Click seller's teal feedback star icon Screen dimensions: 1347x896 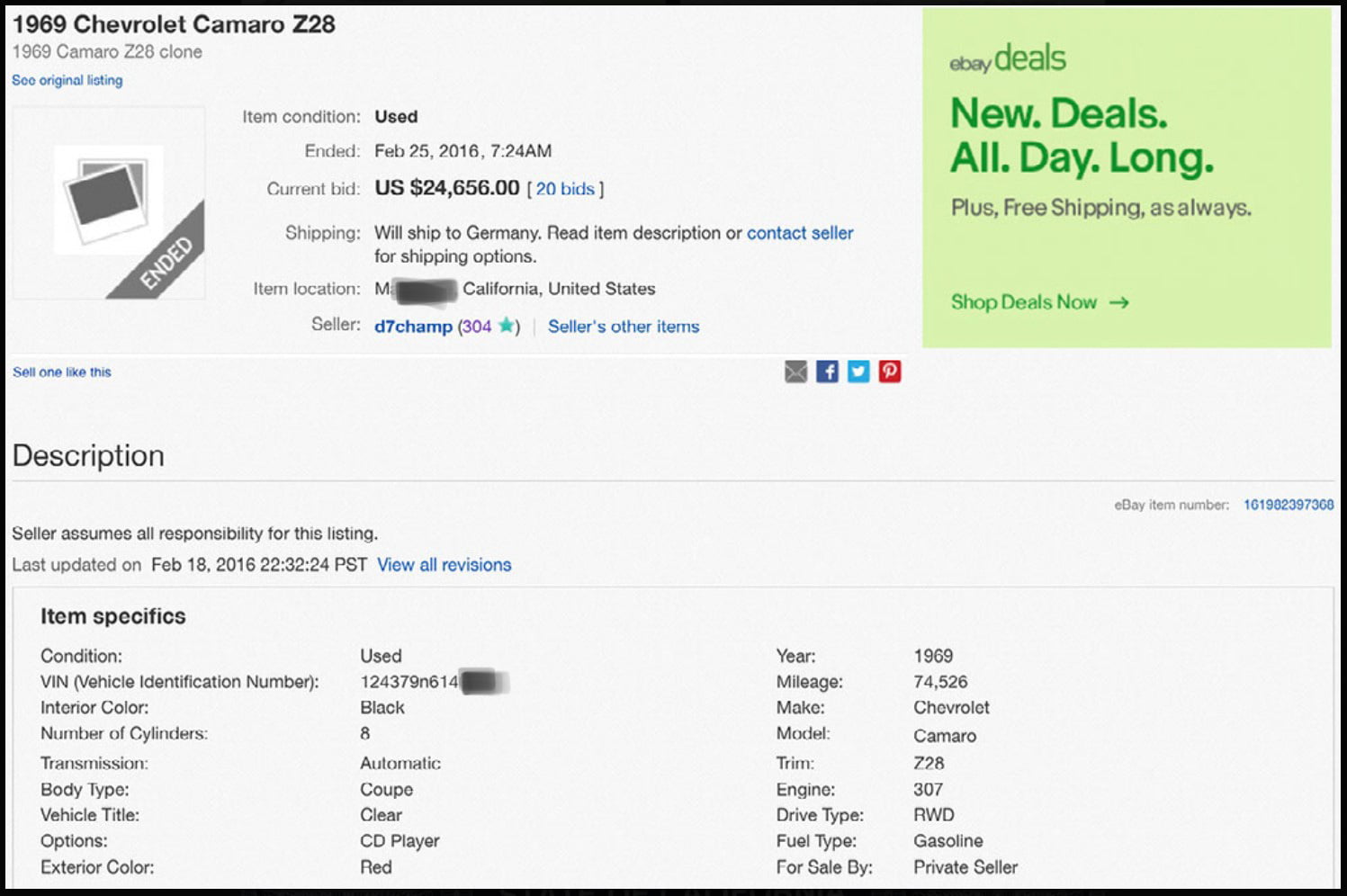[x=507, y=326]
